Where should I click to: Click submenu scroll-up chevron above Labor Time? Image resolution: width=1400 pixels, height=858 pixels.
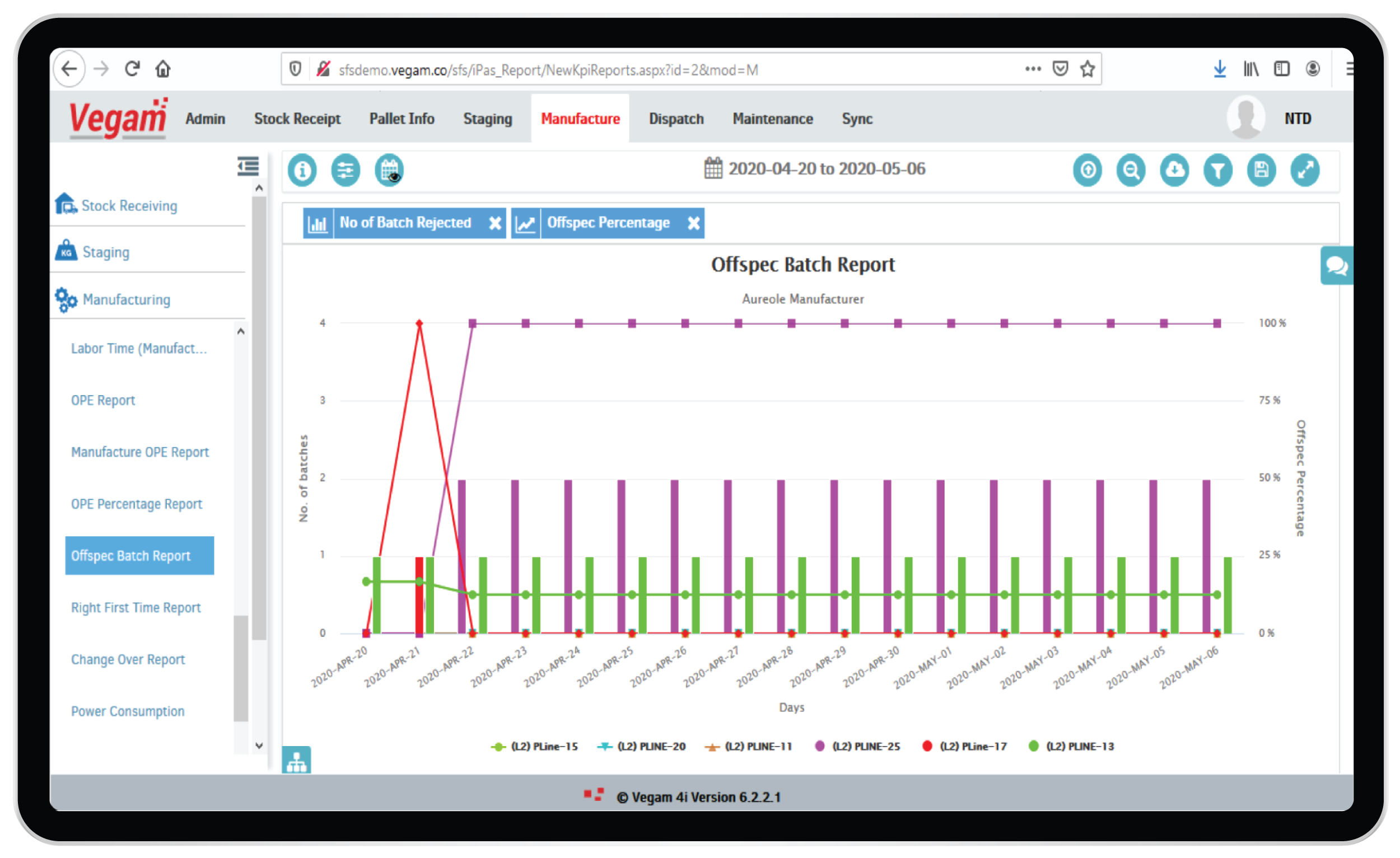point(241,331)
